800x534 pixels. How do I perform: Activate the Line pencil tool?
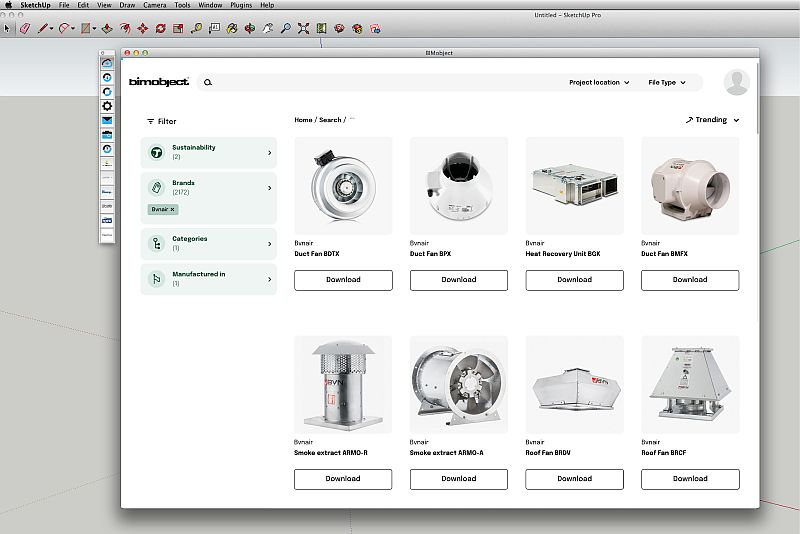tap(42, 29)
